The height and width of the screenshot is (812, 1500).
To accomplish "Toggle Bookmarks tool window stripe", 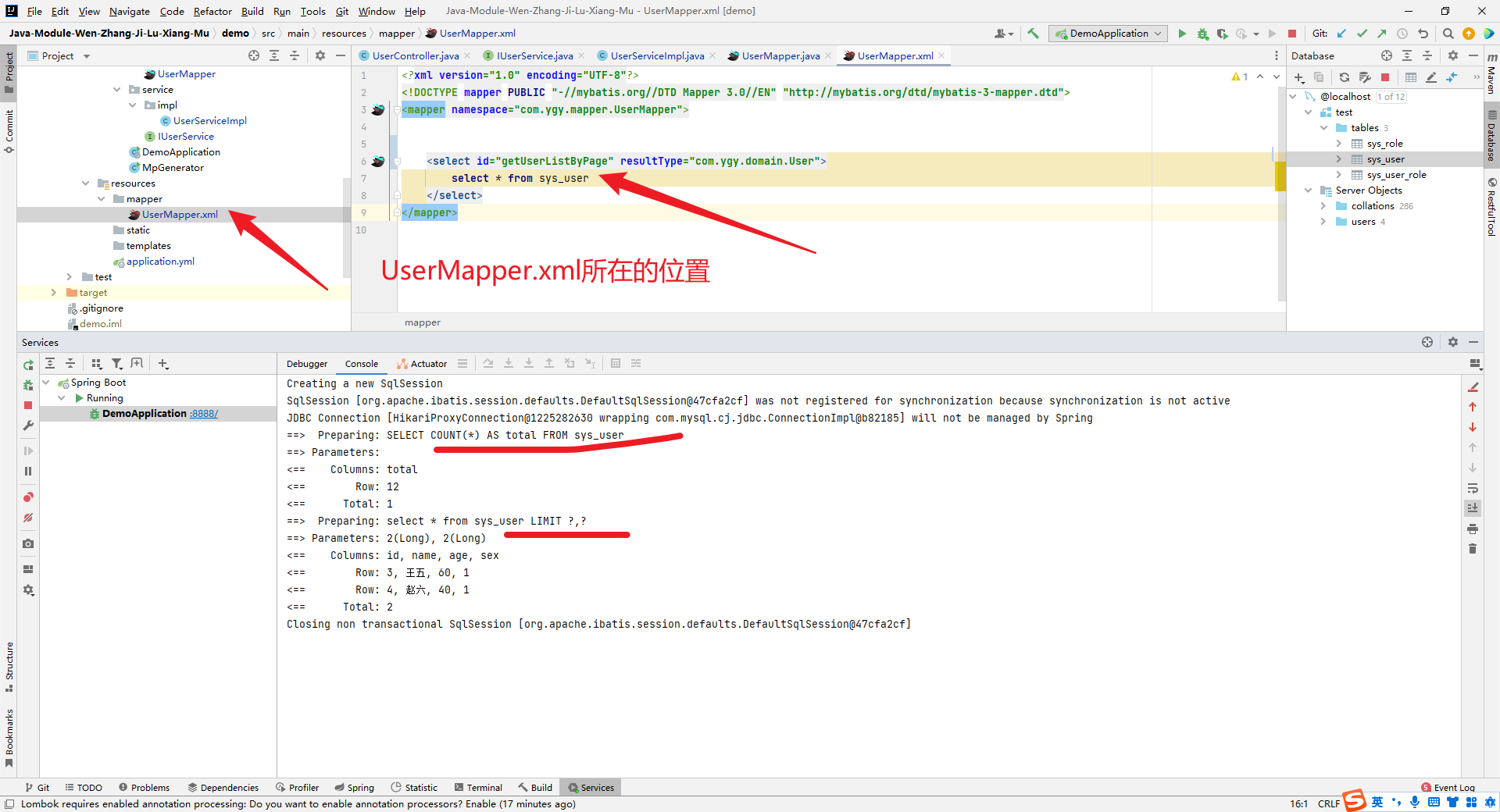I will coord(9,738).
